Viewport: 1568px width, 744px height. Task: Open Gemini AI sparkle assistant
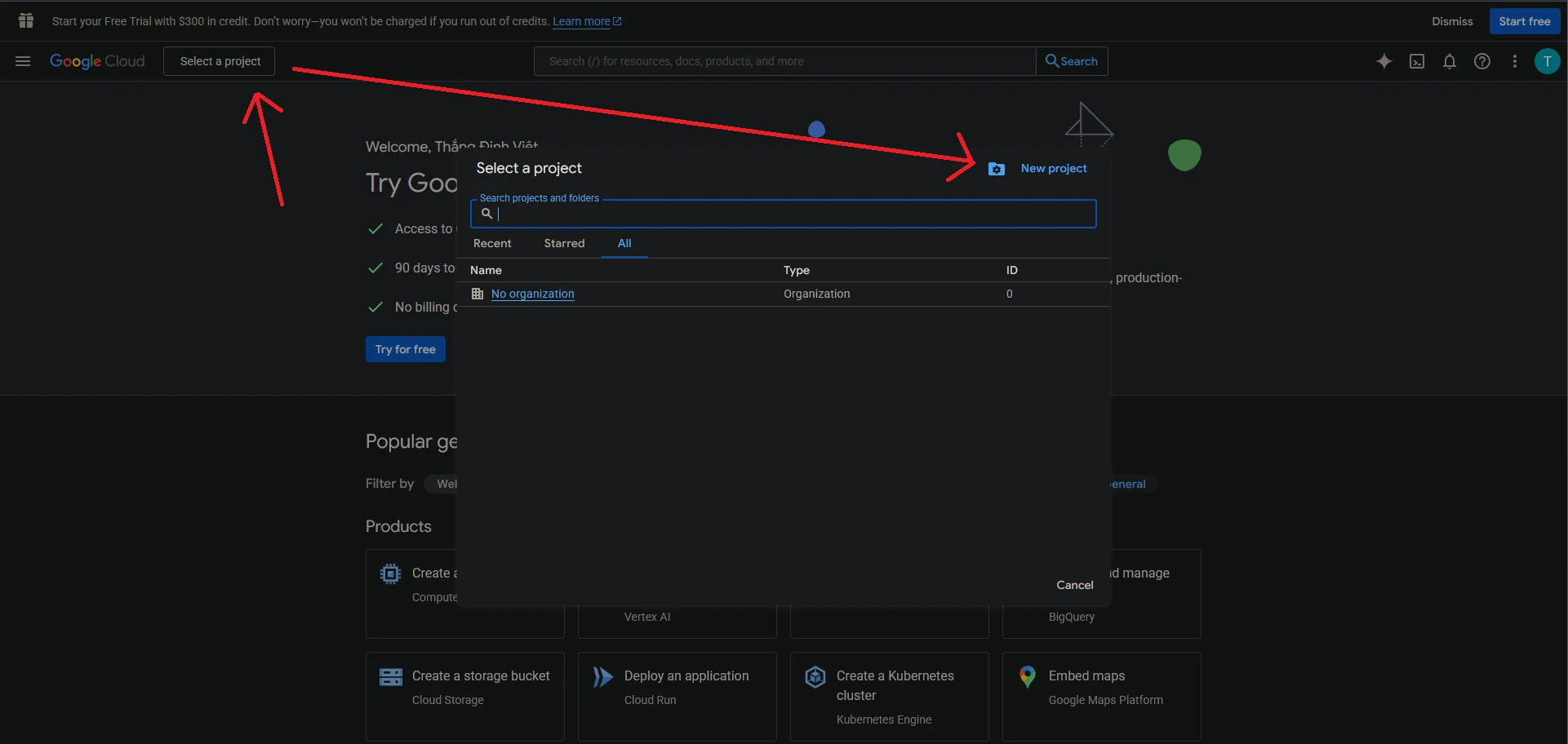point(1384,61)
